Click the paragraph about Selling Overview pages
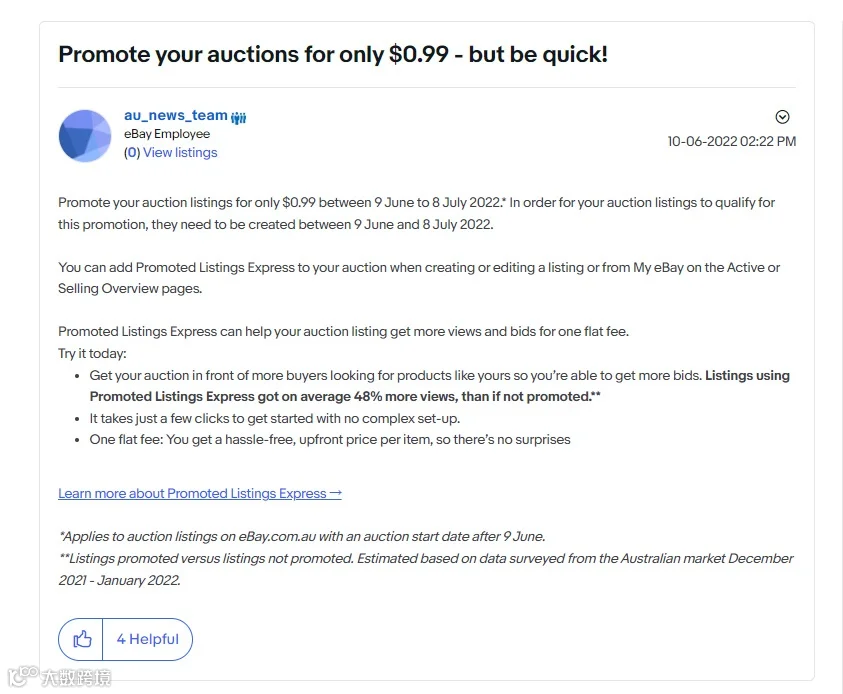The height and width of the screenshot is (694, 843). click(419, 278)
